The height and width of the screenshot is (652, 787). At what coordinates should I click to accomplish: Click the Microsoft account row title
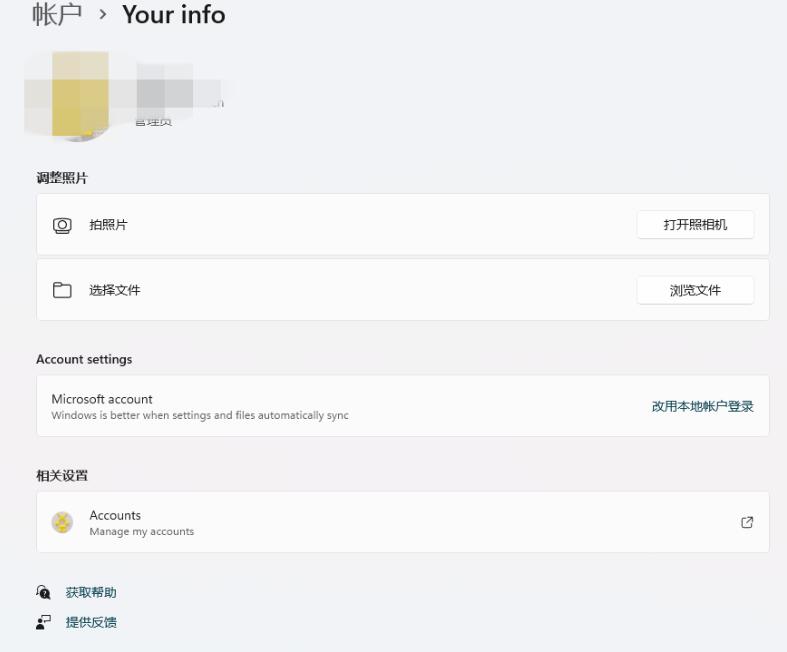[102, 399]
